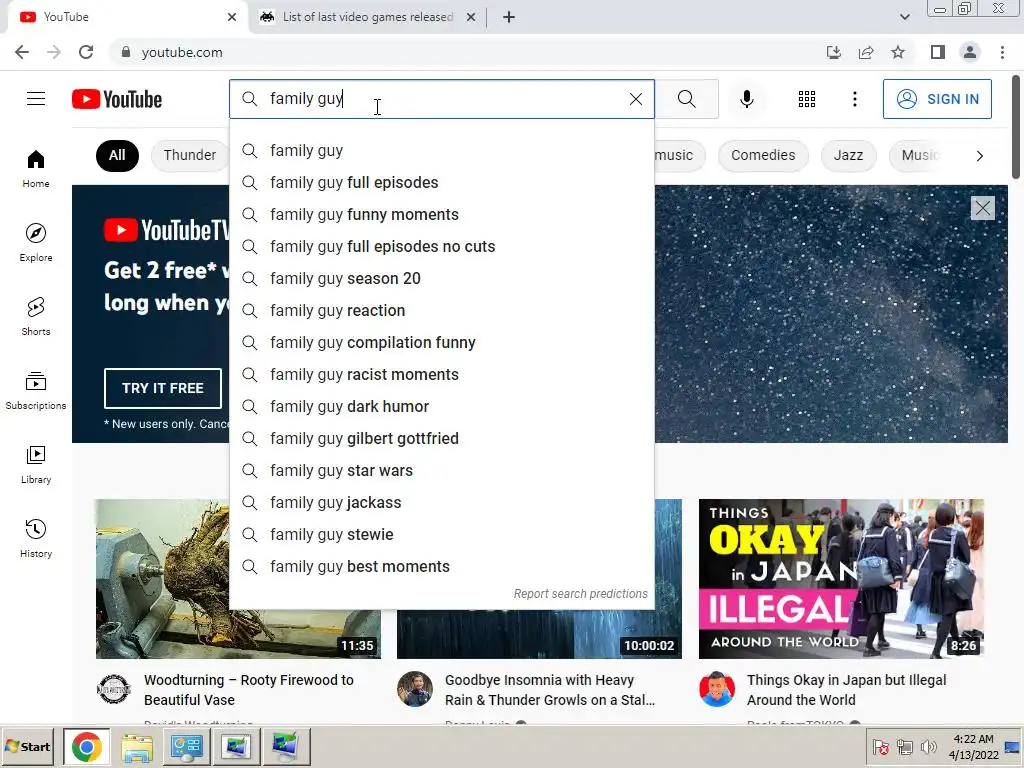1024x768 pixels.
Task: Choose suggestion 'family guy funny moments'
Action: [441, 214]
